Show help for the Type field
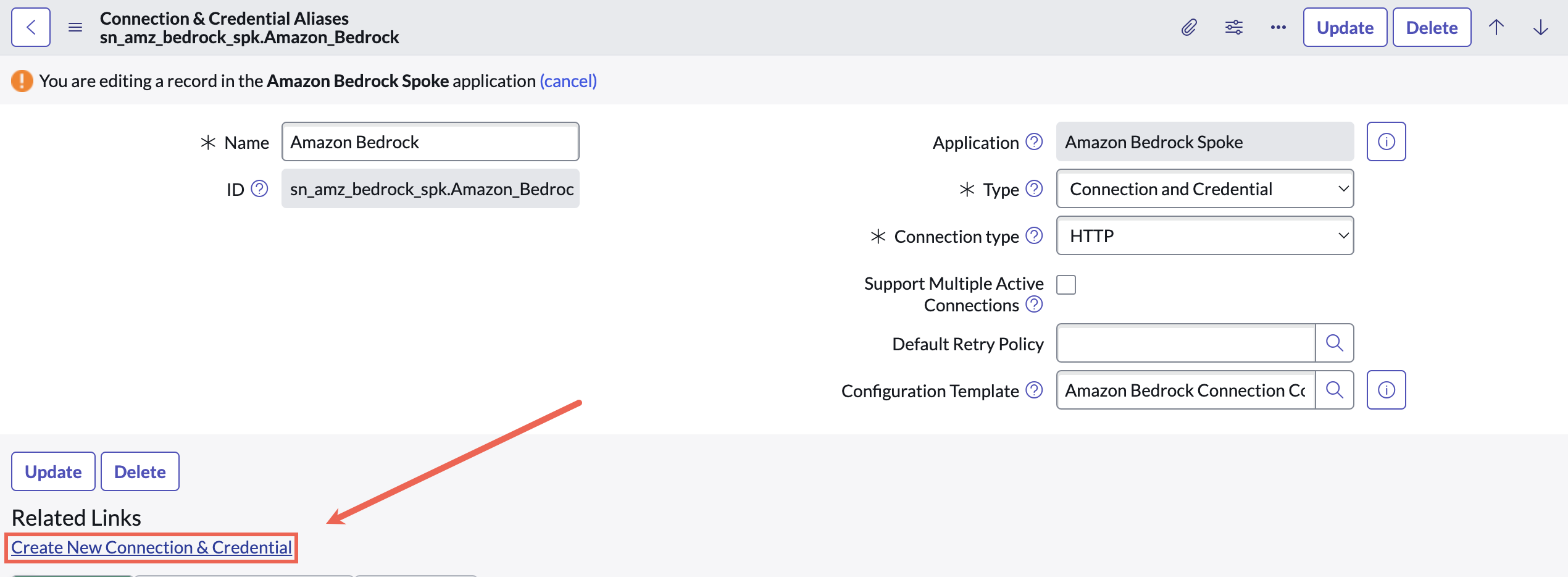Screen dimensions: 1568x577 (x=1034, y=188)
